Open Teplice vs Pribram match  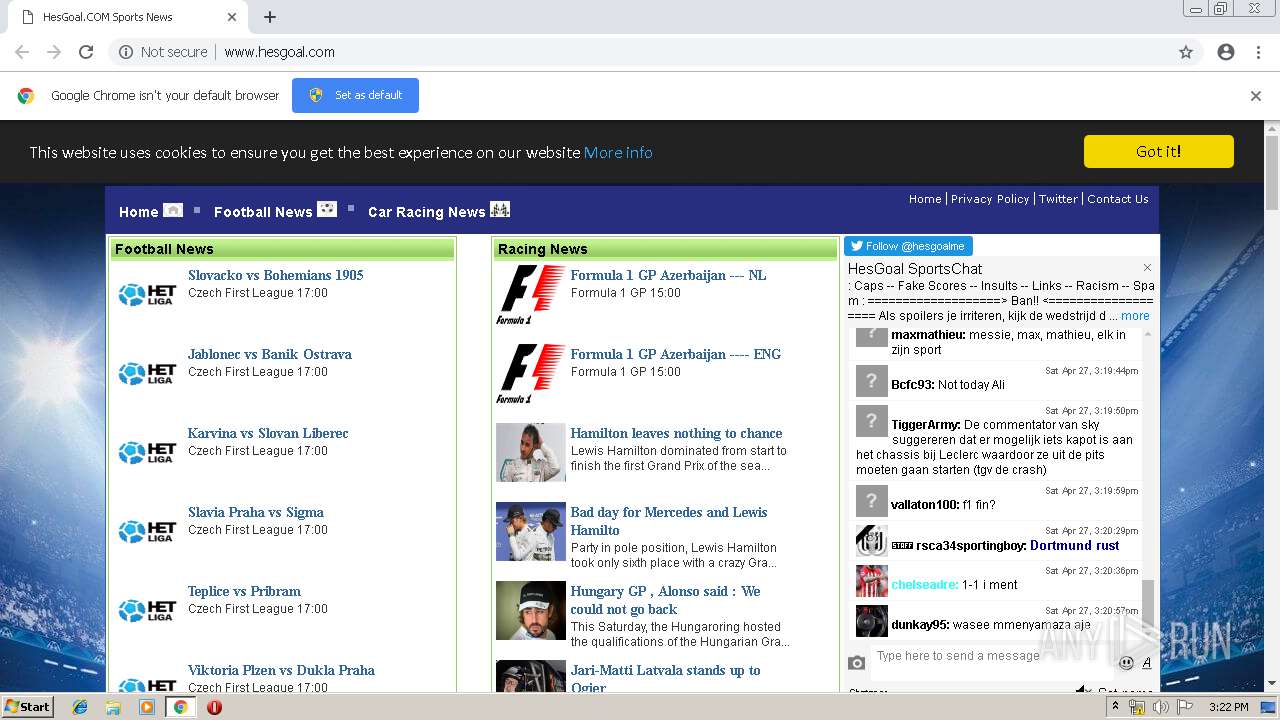[244, 591]
